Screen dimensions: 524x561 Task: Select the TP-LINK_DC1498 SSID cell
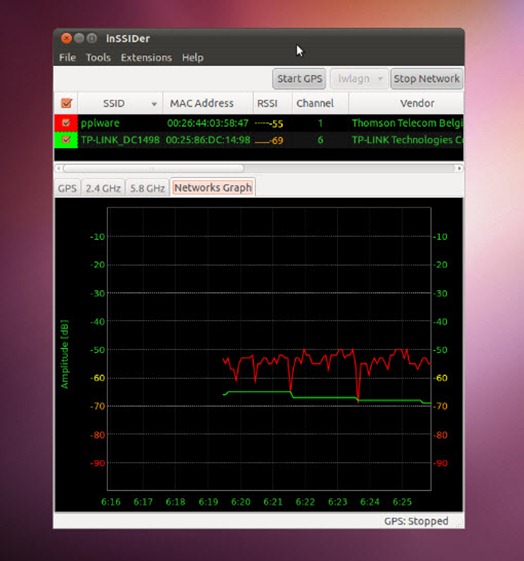(120, 140)
